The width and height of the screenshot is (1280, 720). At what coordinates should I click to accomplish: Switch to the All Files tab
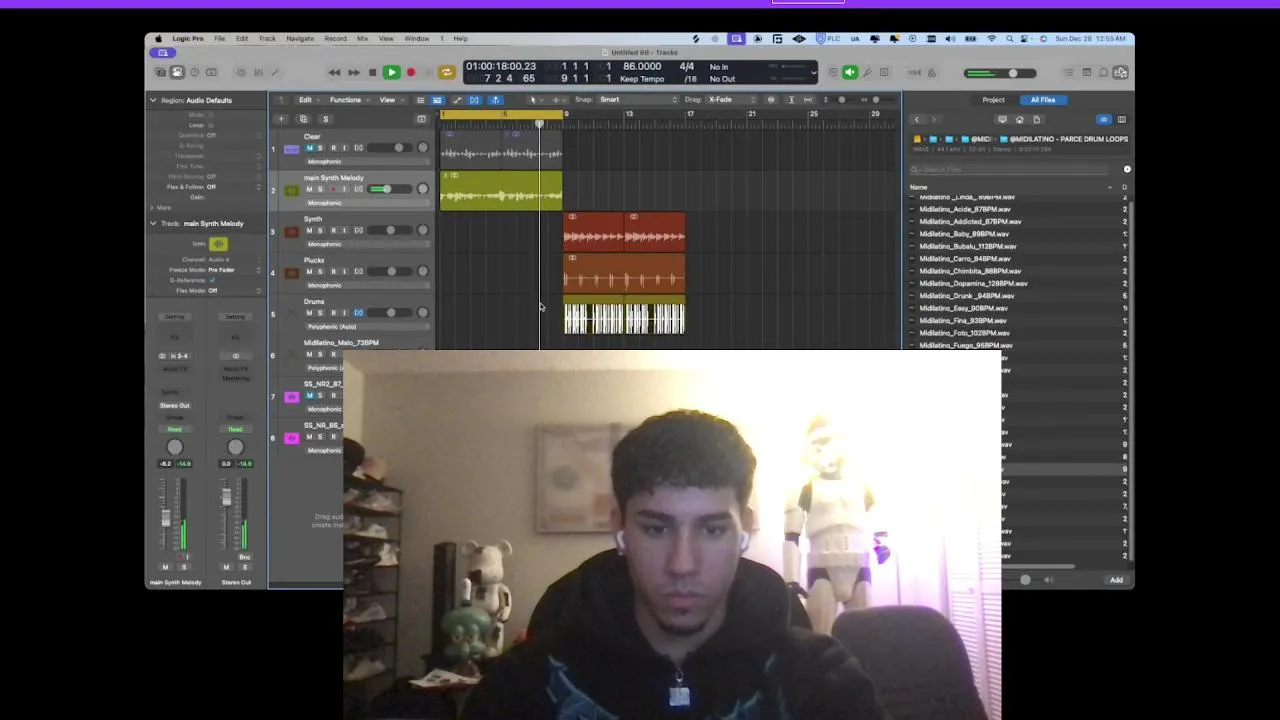pyautogui.click(x=1043, y=100)
